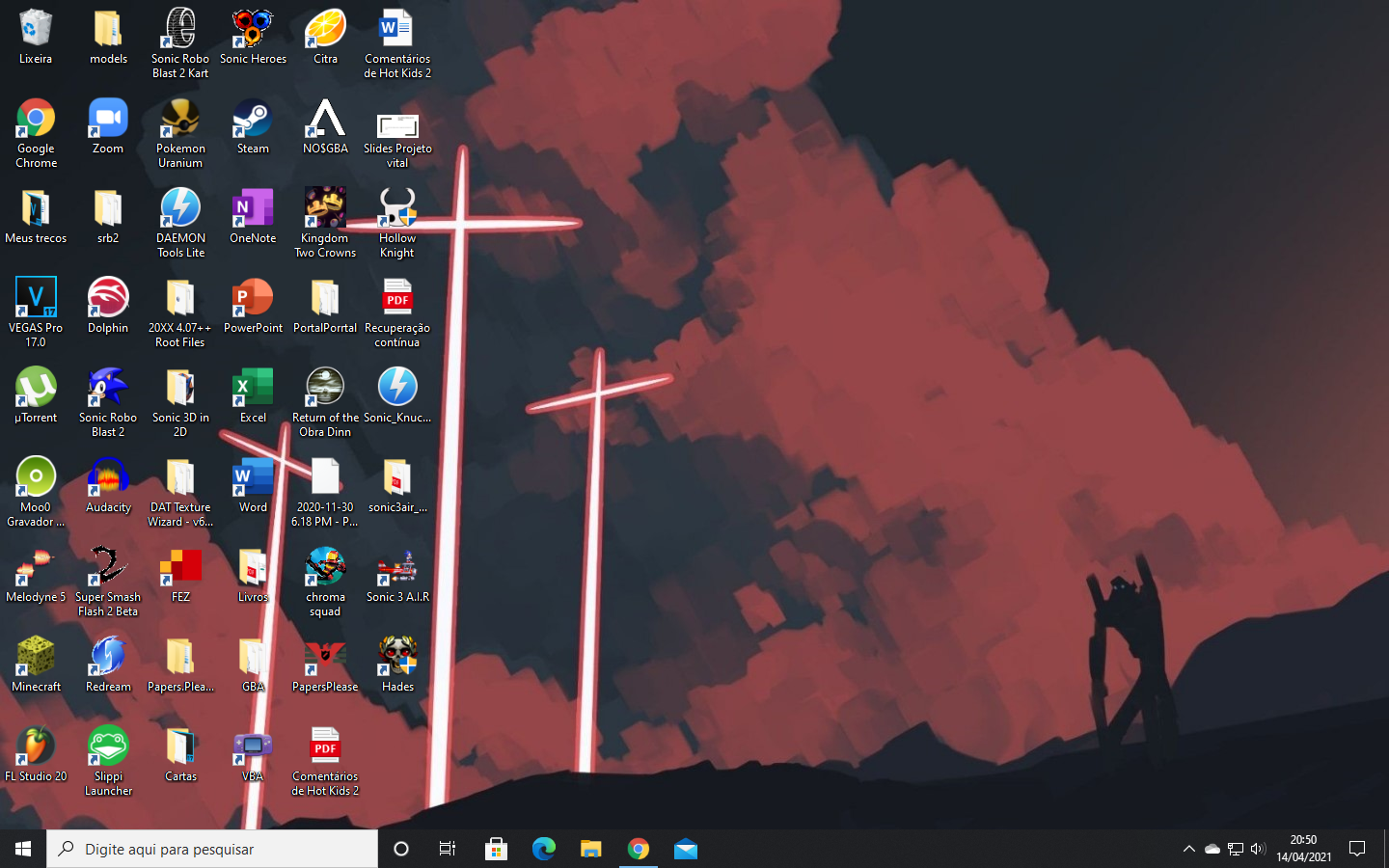
Task: Open Task View from the taskbar
Action: point(448,849)
